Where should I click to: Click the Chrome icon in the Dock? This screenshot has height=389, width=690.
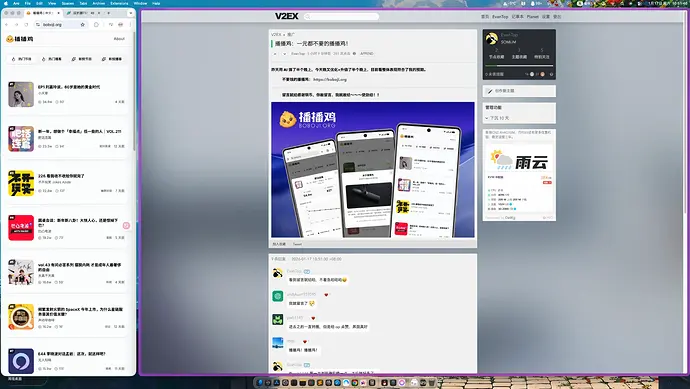click(x=355, y=383)
